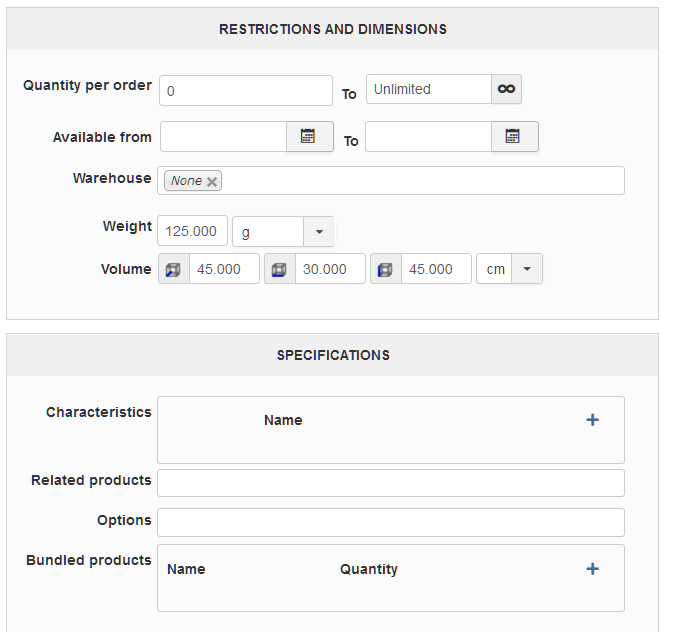Click the Restrictions and Dimensions header
678x632 pixels.
[333, 29]
